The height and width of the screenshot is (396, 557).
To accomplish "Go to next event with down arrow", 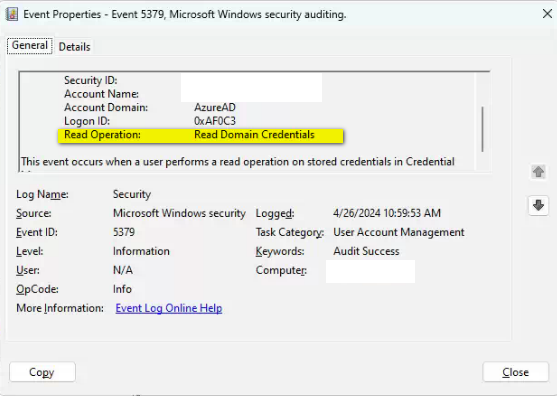I will tap(539, 205).
